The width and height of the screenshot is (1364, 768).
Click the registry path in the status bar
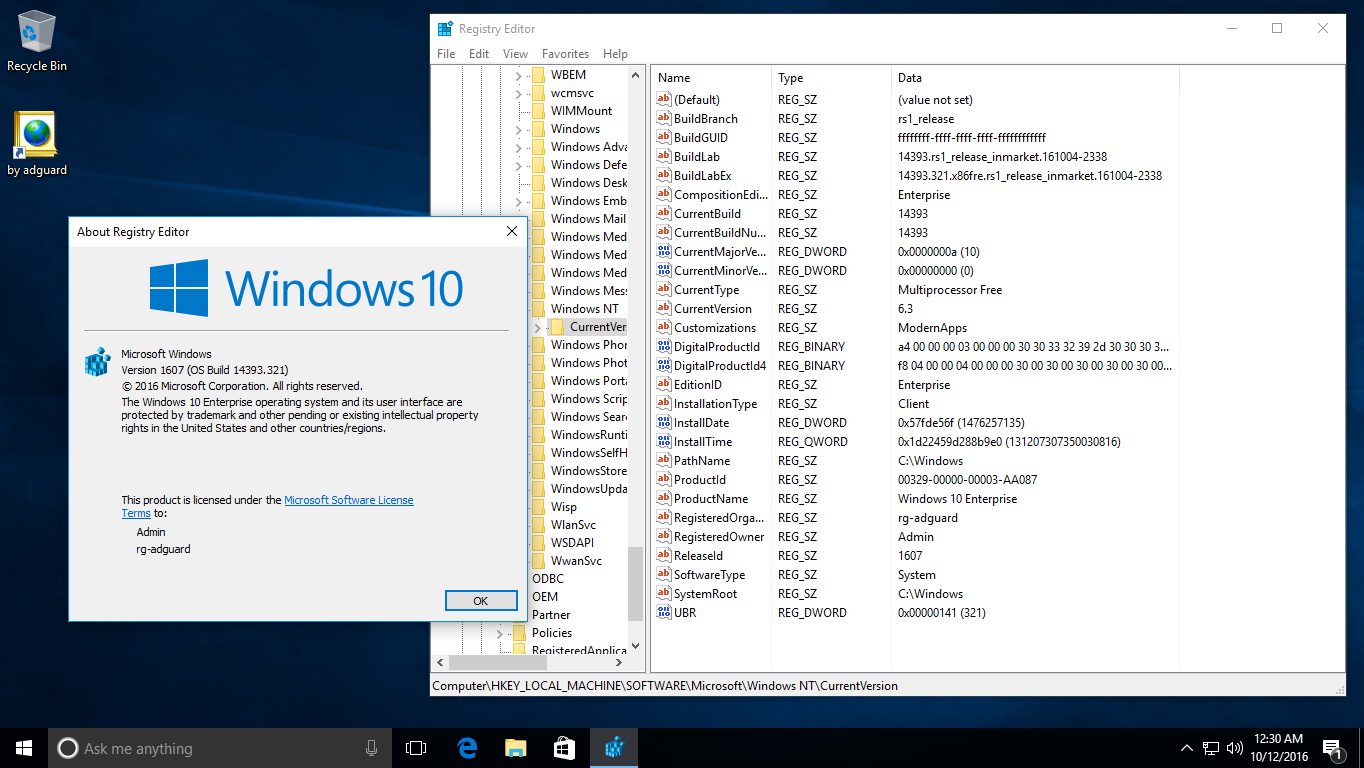[665, 686]
